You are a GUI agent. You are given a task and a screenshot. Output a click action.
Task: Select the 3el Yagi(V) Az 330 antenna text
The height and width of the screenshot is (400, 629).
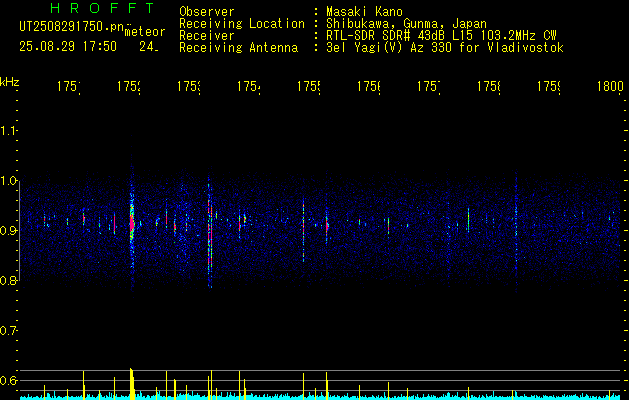445,48
